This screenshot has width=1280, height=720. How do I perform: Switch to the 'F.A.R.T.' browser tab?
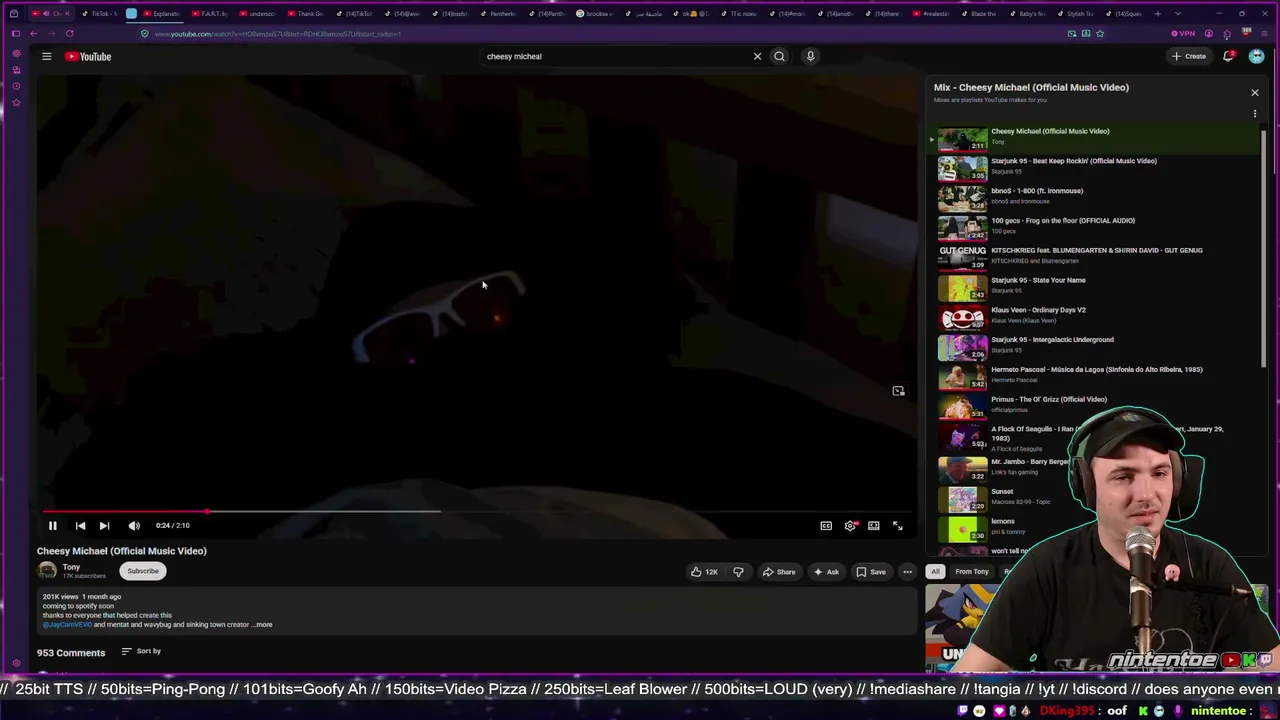(x=208, y=14)
